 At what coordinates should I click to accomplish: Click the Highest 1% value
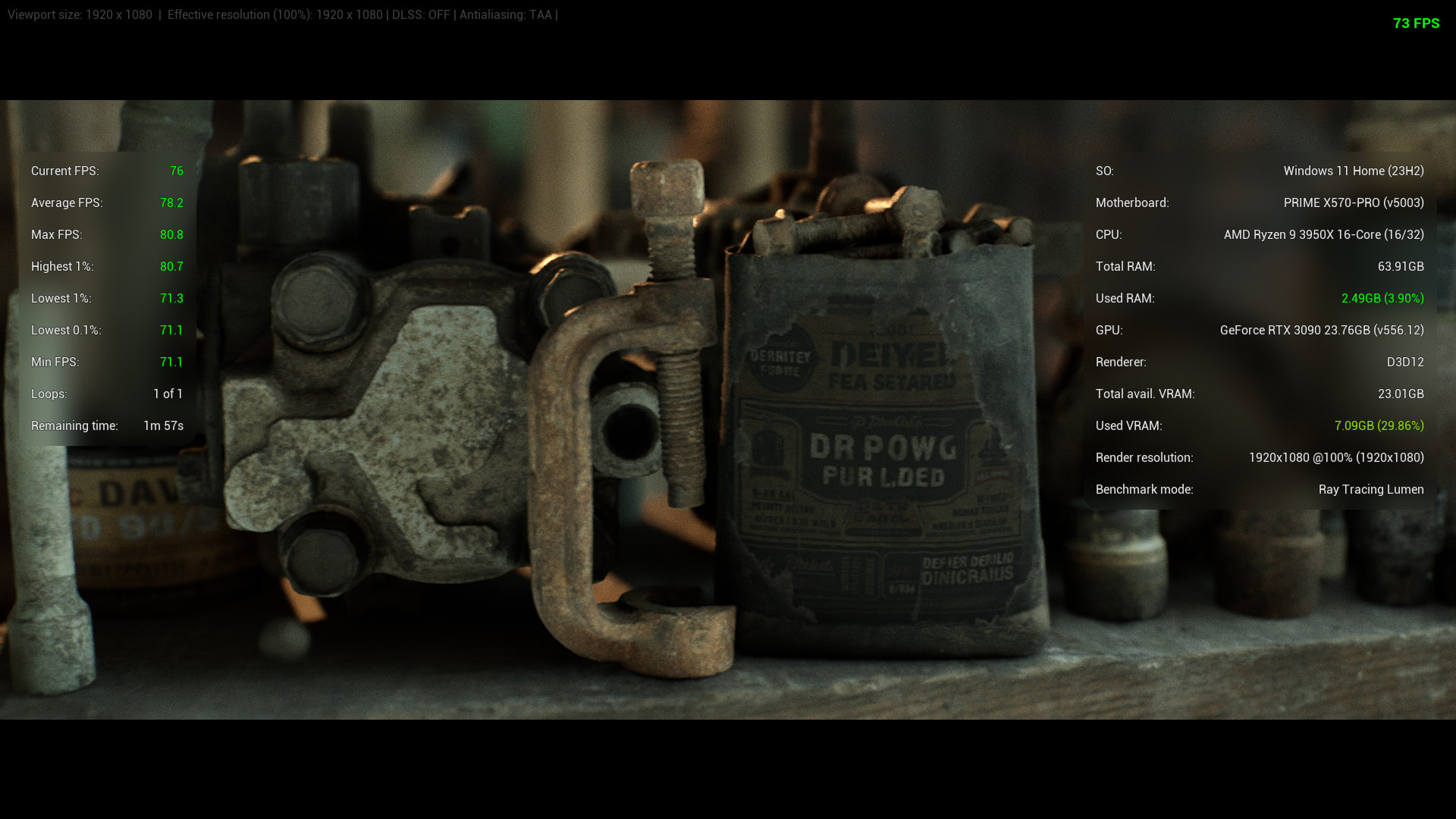click(x=171, y=266)
